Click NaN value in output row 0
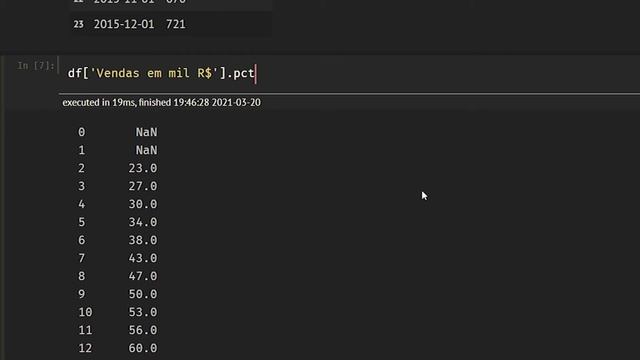This screenshot has width=640, height=360. (147, 132)
